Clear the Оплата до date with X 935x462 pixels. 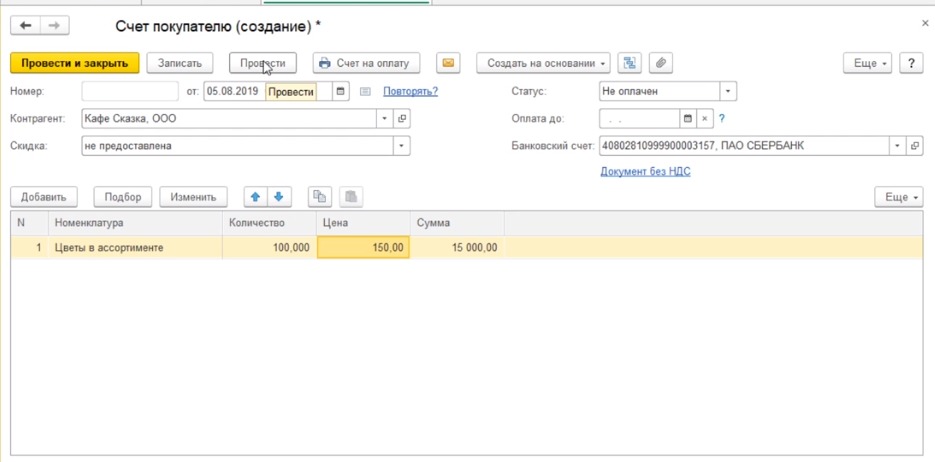[704, 118]
